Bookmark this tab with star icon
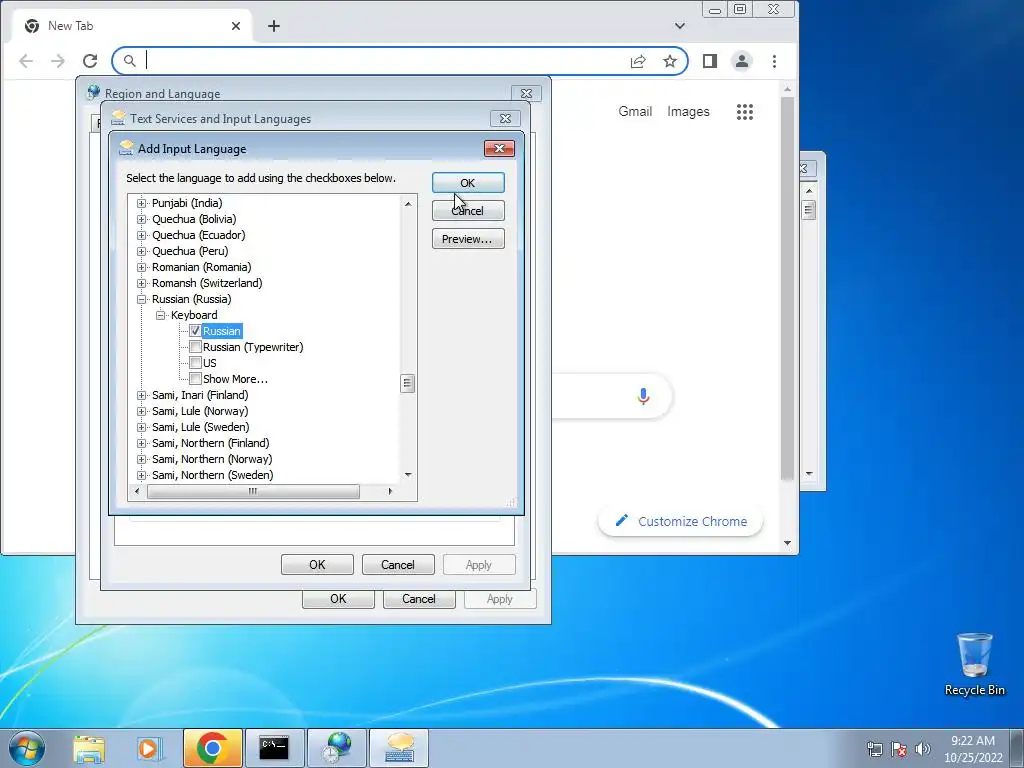Screen dimensions: 1024x768 click(x=670, y=61)
